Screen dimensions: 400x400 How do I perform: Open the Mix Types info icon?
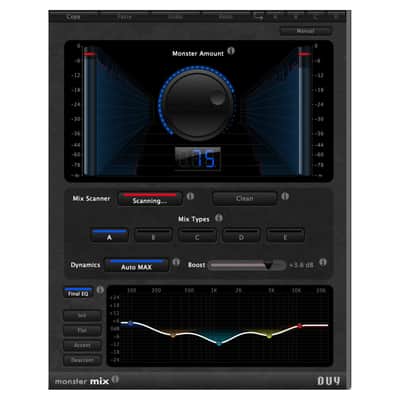(219, 218)
